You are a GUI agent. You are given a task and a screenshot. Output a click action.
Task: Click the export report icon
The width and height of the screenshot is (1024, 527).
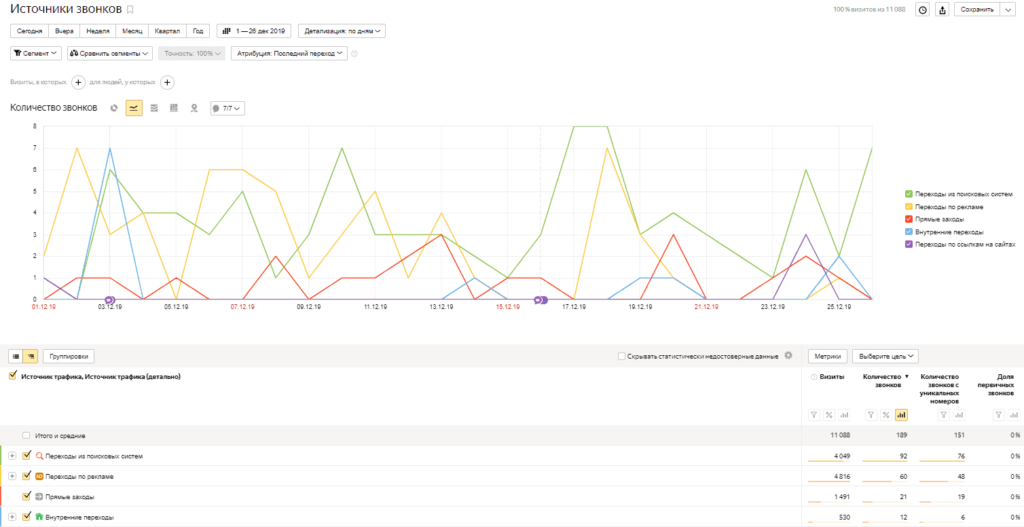coord(941,10)
